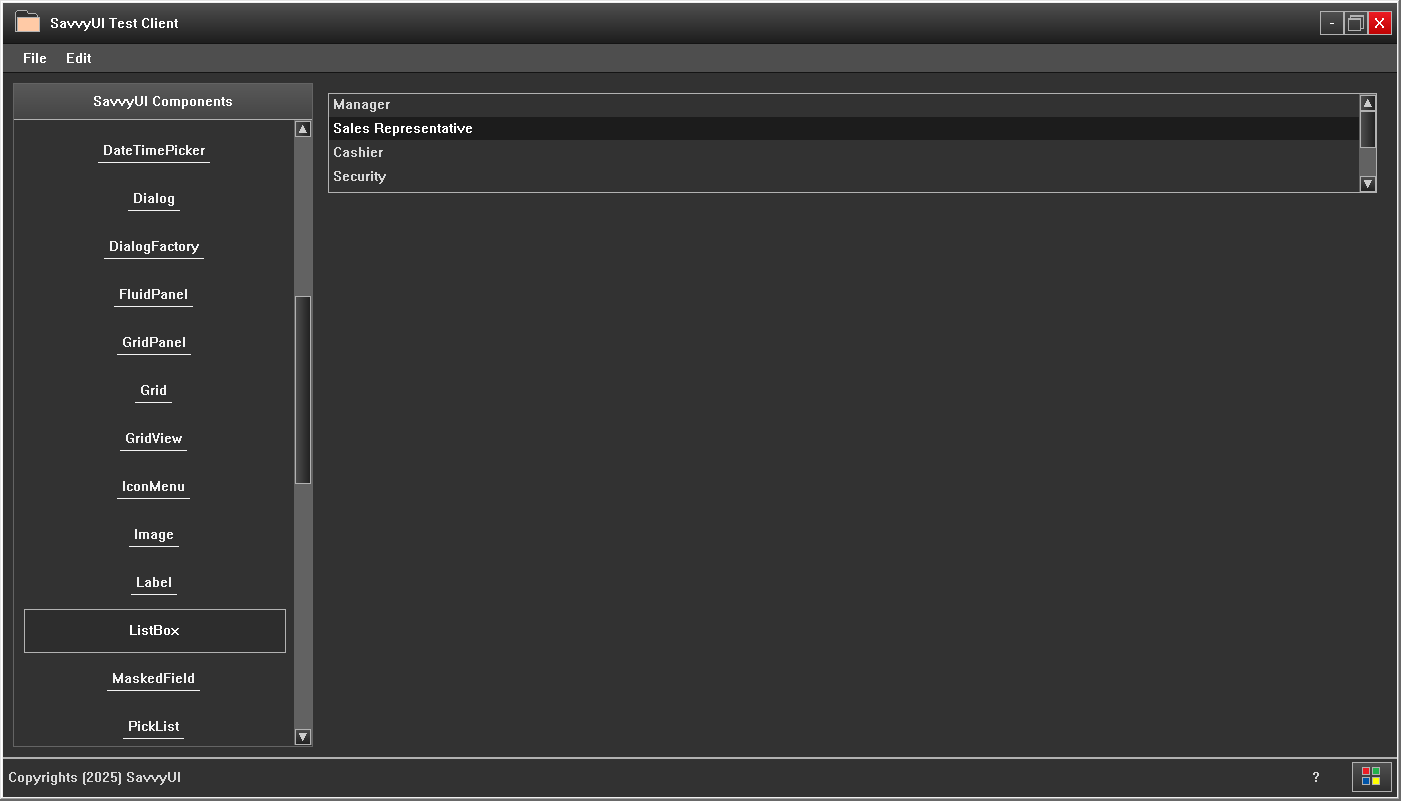Open the DateTimePicker component
The width and height of the screenshot is (1401, 801).
(x=153, y=150)
